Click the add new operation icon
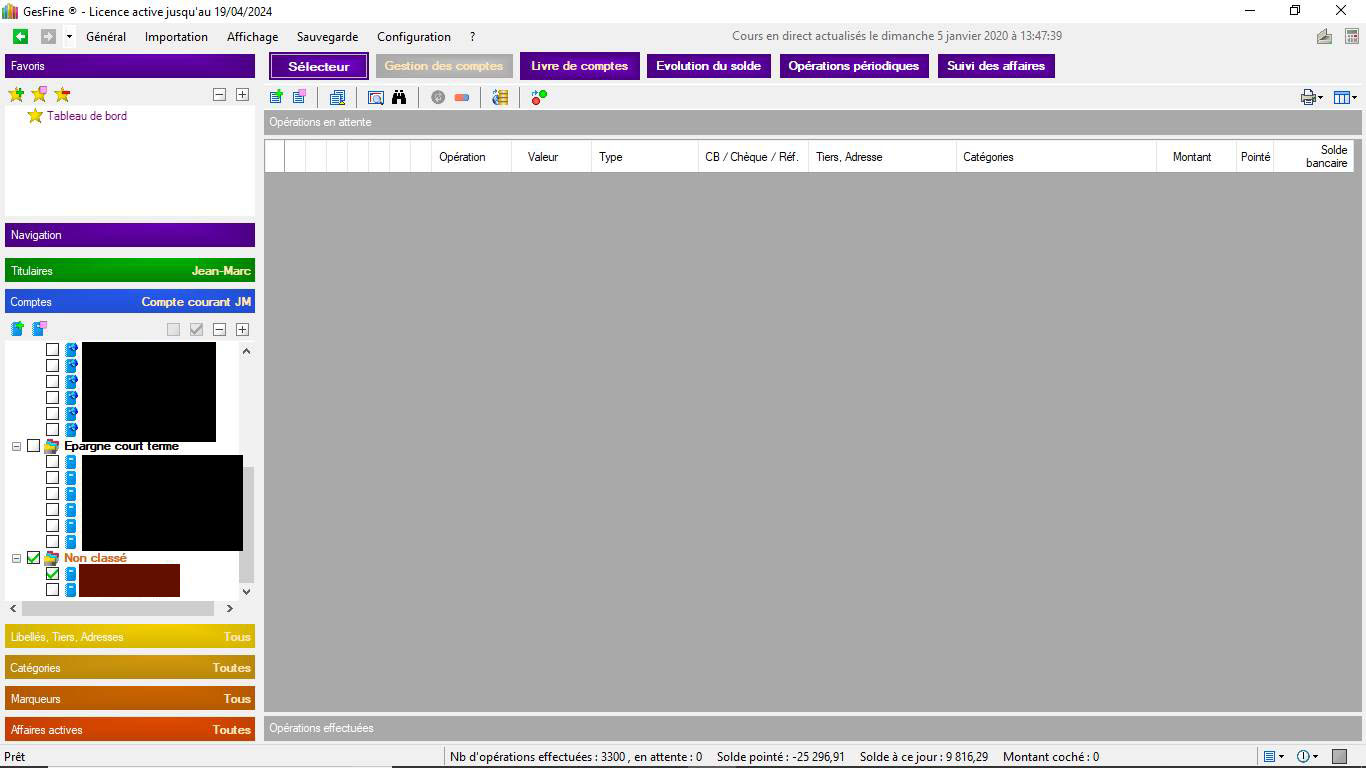1366x768 pixels. [x=276, y=97]
